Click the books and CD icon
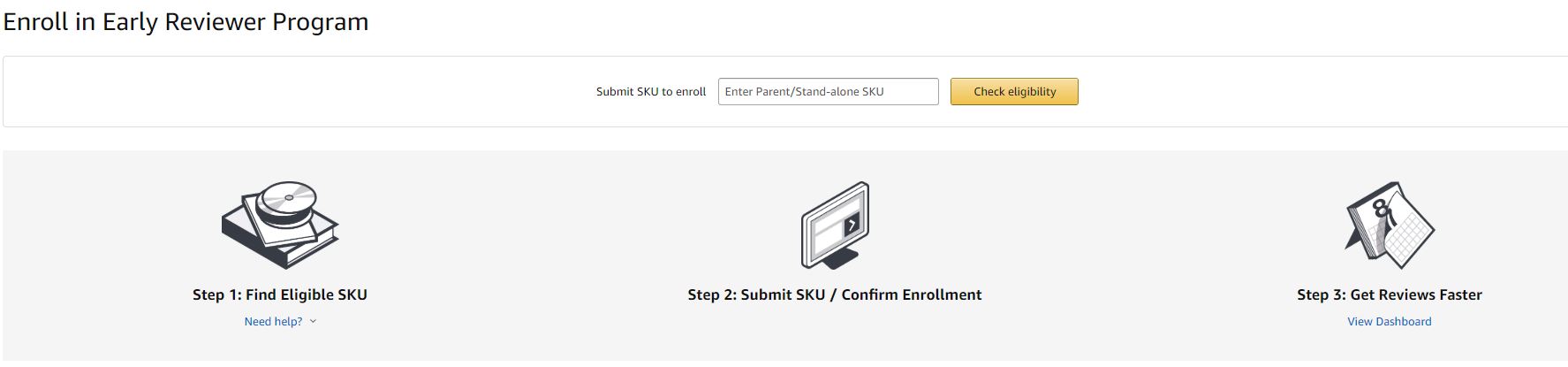Image resolution: width=1568 pixels, height=367 pixels. point(280,225)
